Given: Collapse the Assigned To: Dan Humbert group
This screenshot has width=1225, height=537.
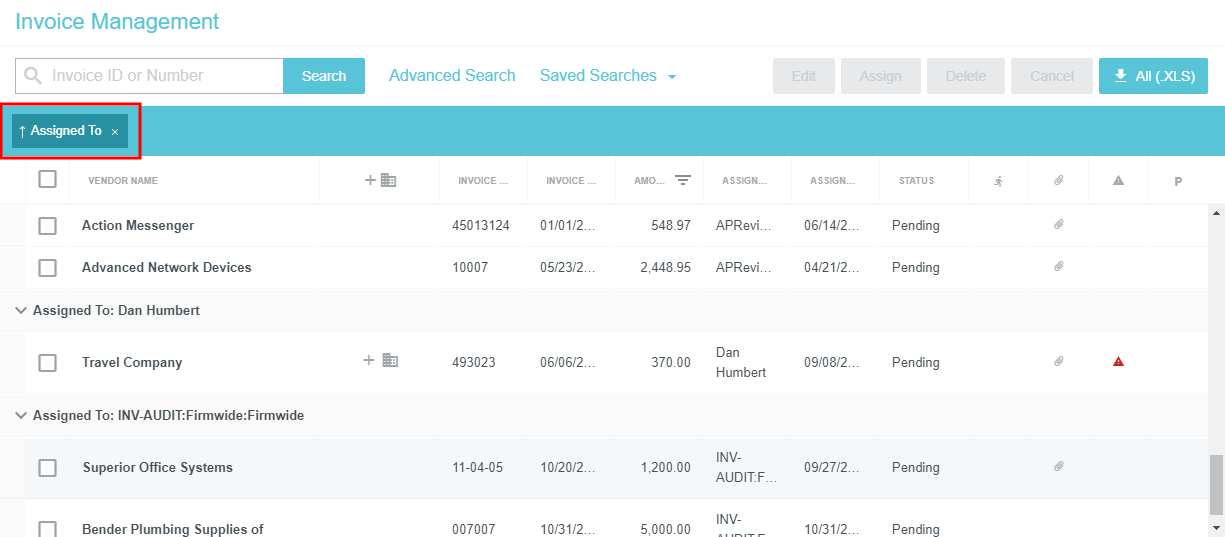Looking at the screenshot, I should click(21, 311).
